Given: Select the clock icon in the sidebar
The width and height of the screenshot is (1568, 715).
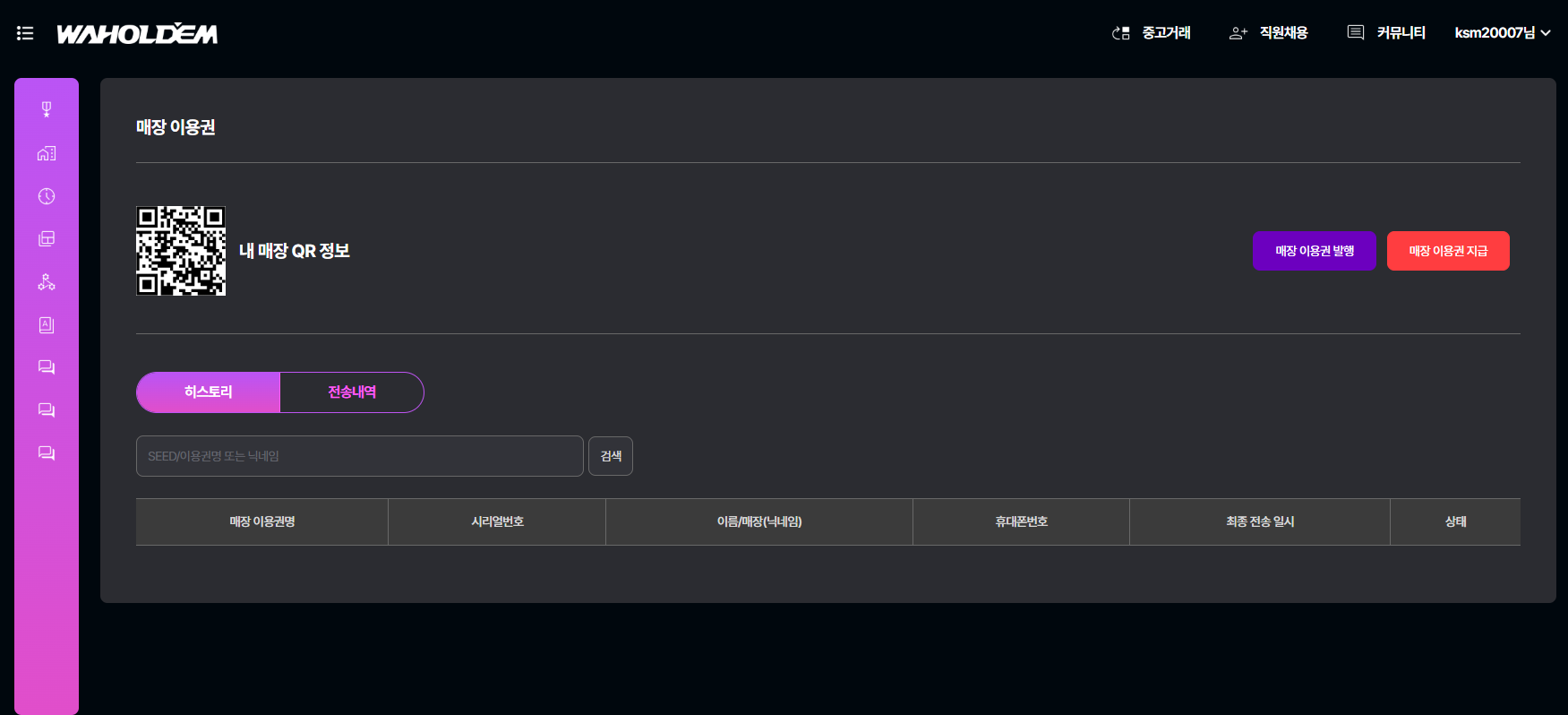Looking at the screenshot, I should pyautogui.click(x=47, y=196).
